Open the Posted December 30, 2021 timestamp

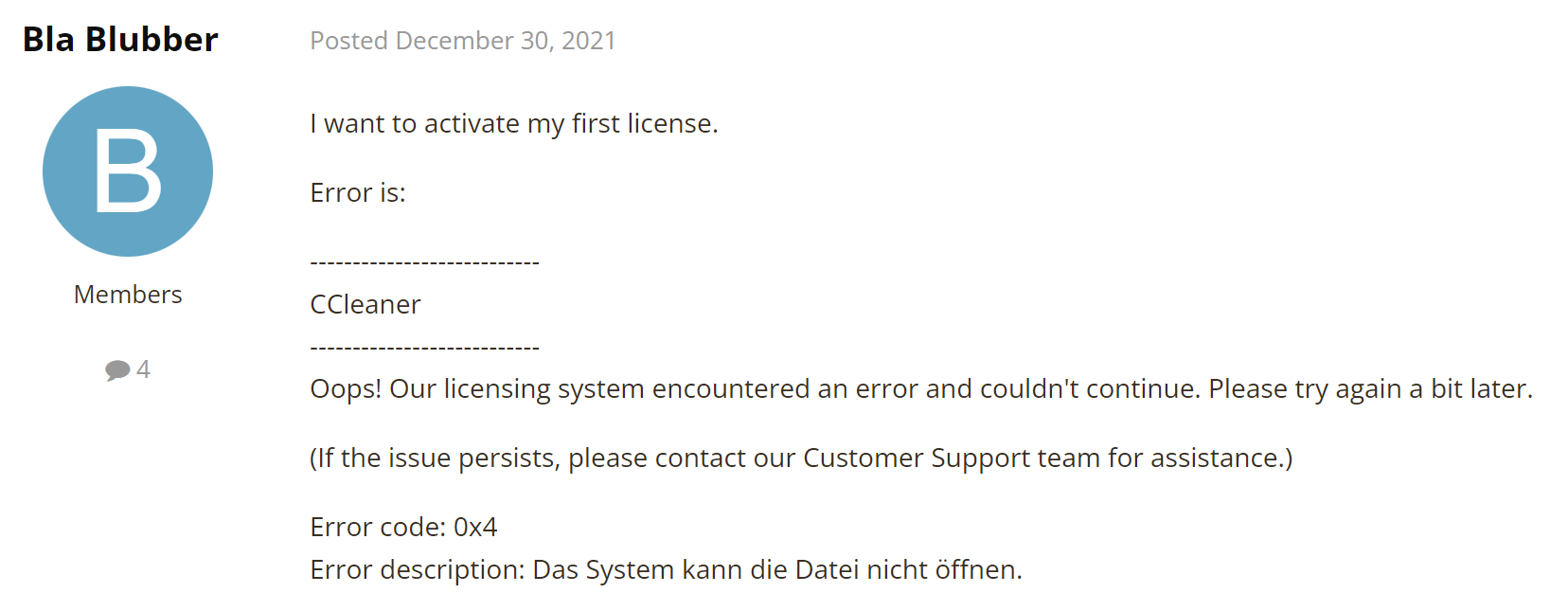coord(463,41)
